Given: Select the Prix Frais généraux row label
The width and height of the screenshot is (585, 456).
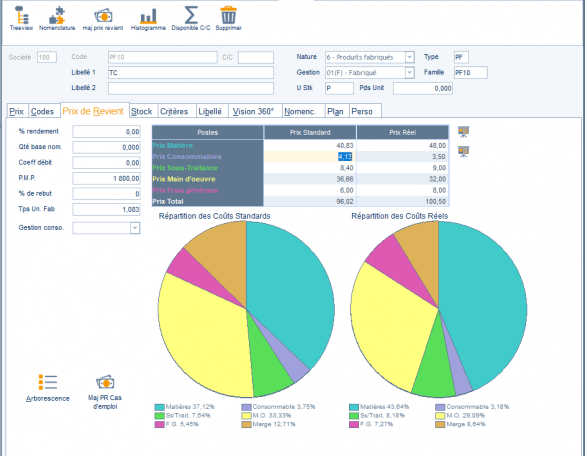Looking at the screenshot, I should coord(185,190).
